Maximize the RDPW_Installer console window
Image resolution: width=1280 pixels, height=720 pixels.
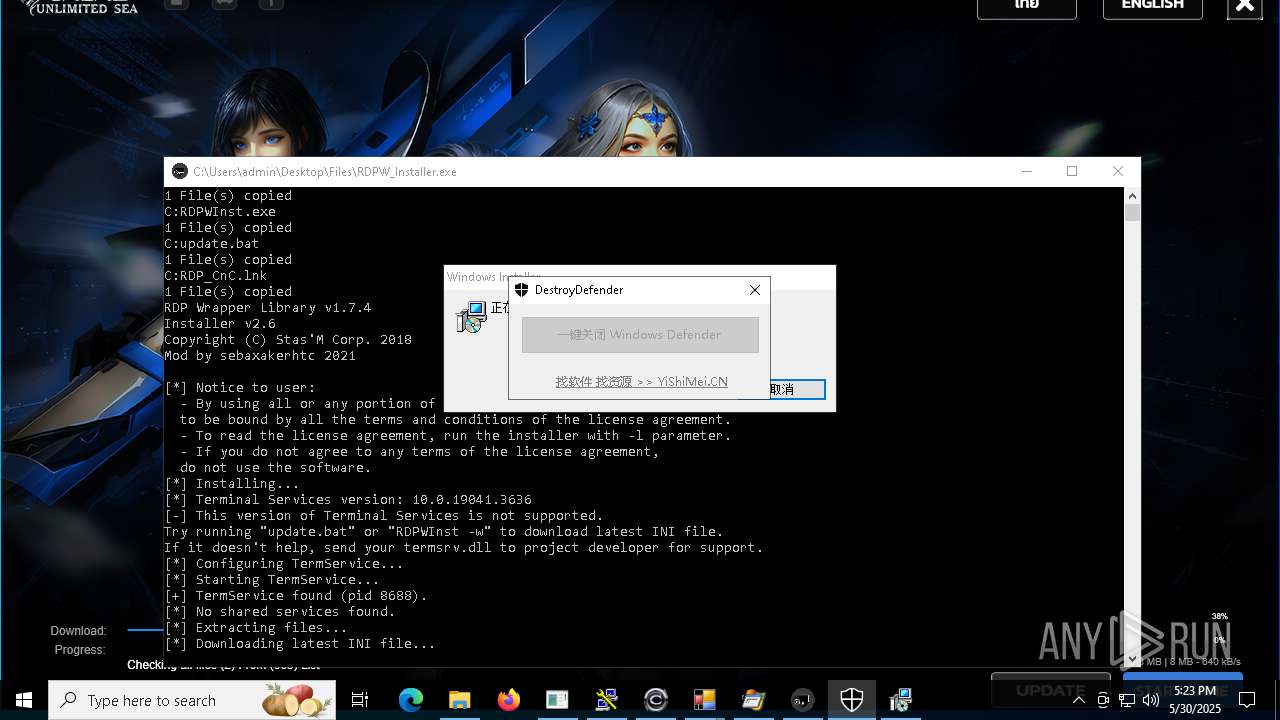[x=1072, y=172]
